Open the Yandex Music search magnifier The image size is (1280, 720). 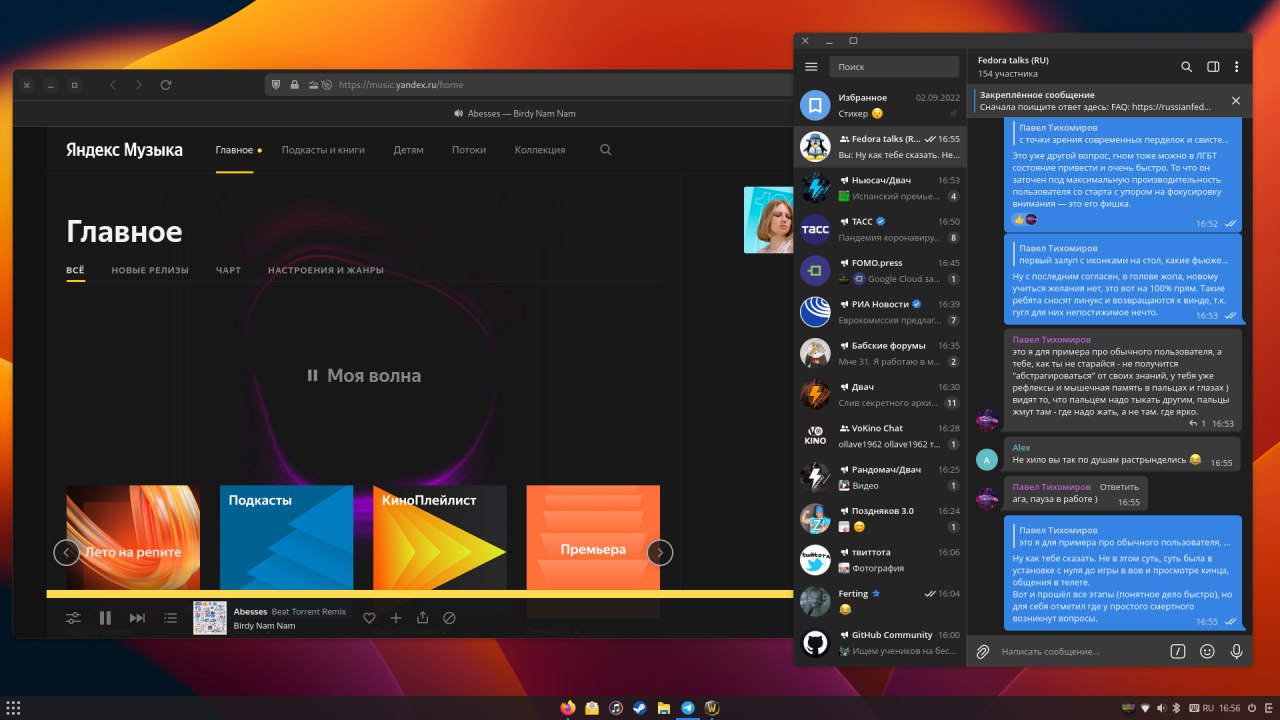pos(606,150)
